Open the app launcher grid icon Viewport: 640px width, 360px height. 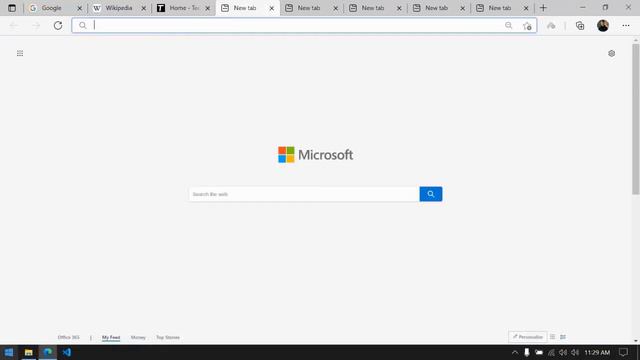20,53
